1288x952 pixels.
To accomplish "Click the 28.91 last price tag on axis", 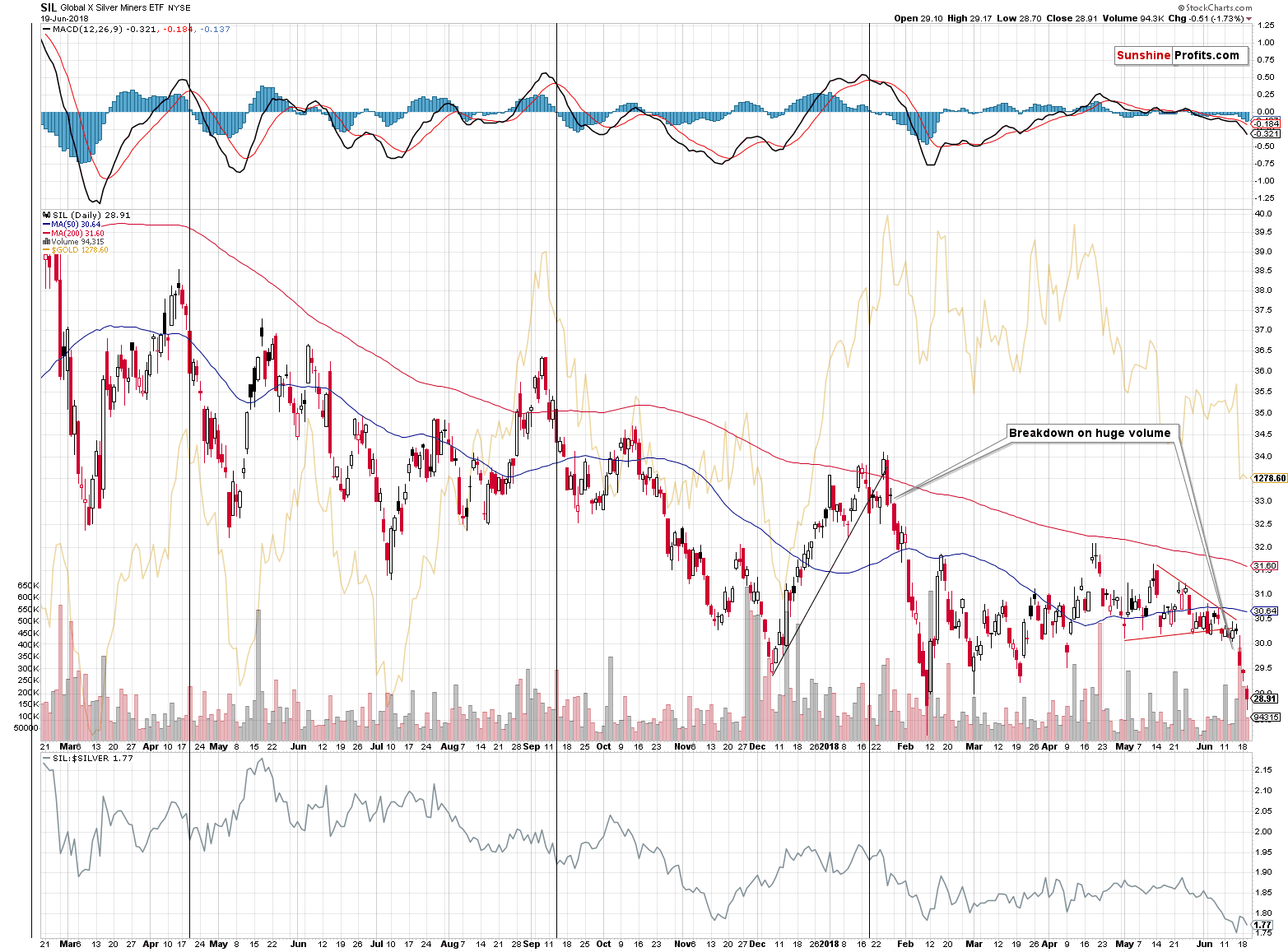I will click(1265, 699).
